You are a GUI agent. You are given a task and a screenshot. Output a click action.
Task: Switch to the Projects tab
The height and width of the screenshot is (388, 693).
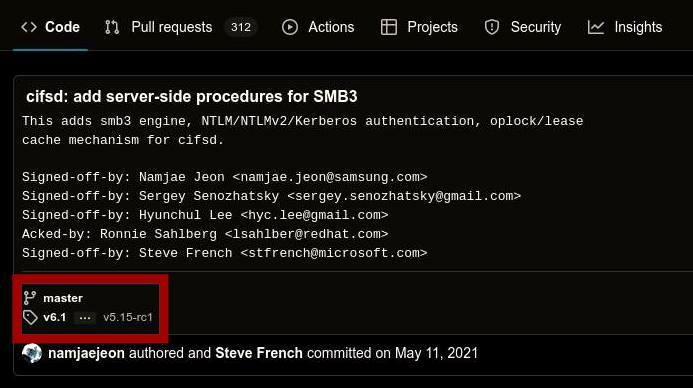tap(419, 27)
